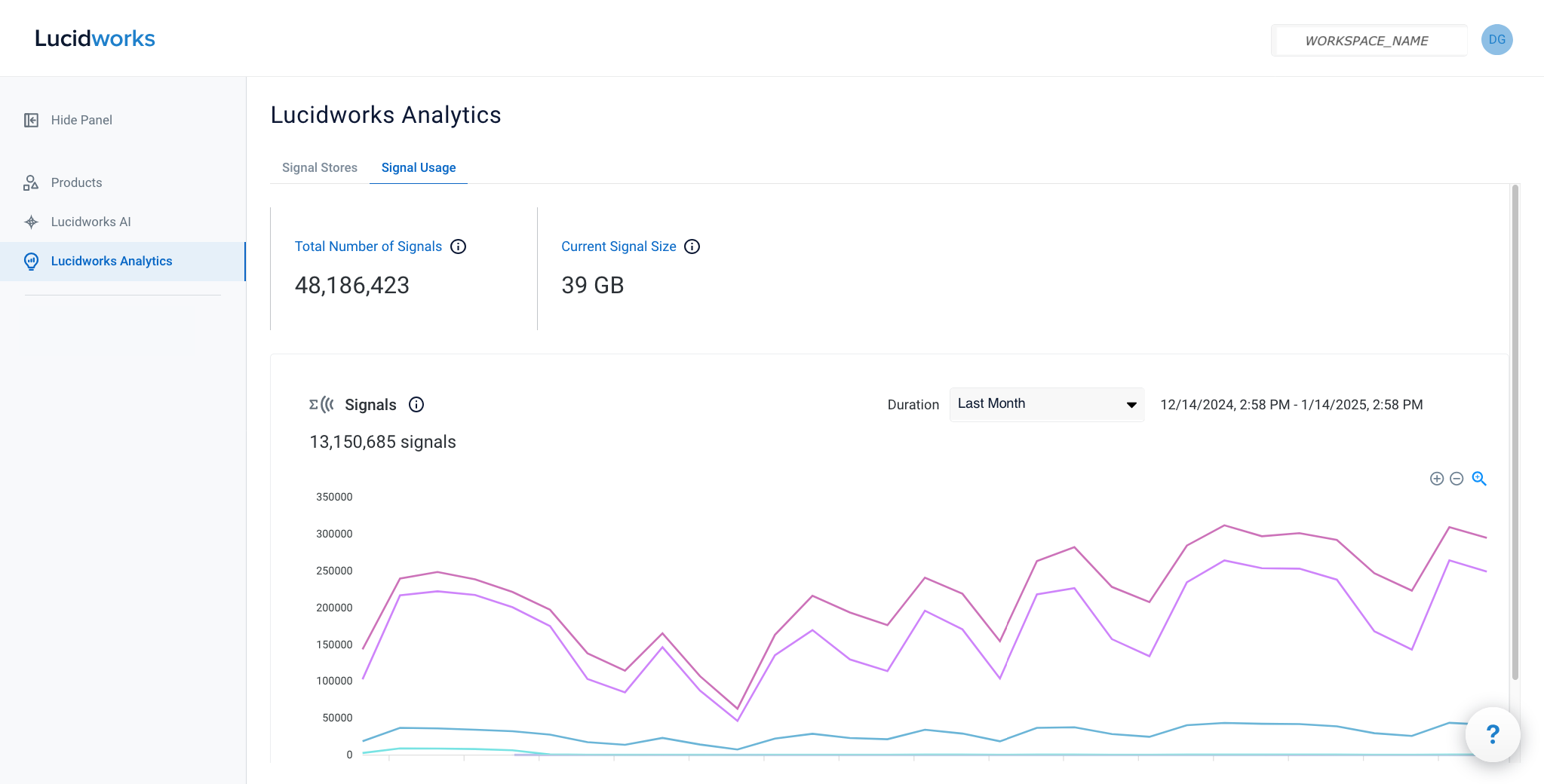Click the Lucidworks AI sparkle icon
This screenshot has height=784, width=1544.
pos(31,222)
